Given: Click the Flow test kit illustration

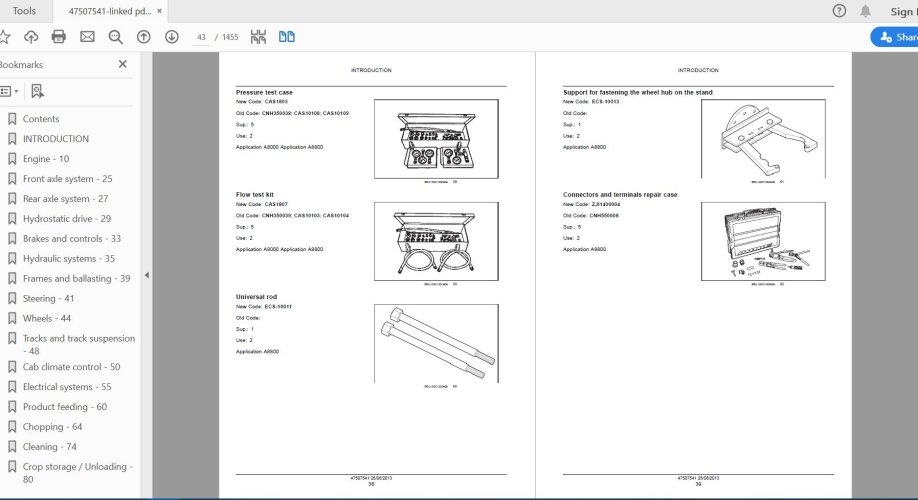Looking at the screenshot, I should tap(436, 241).
